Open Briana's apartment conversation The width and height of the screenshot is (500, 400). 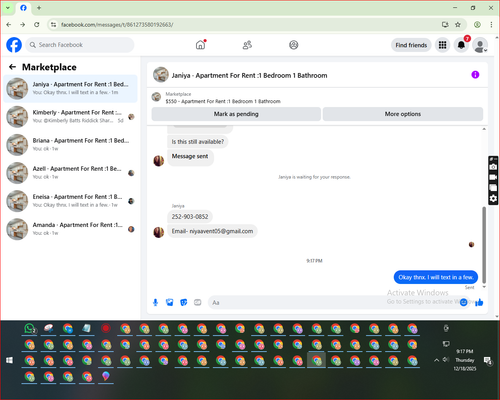(x=70, y=145)
